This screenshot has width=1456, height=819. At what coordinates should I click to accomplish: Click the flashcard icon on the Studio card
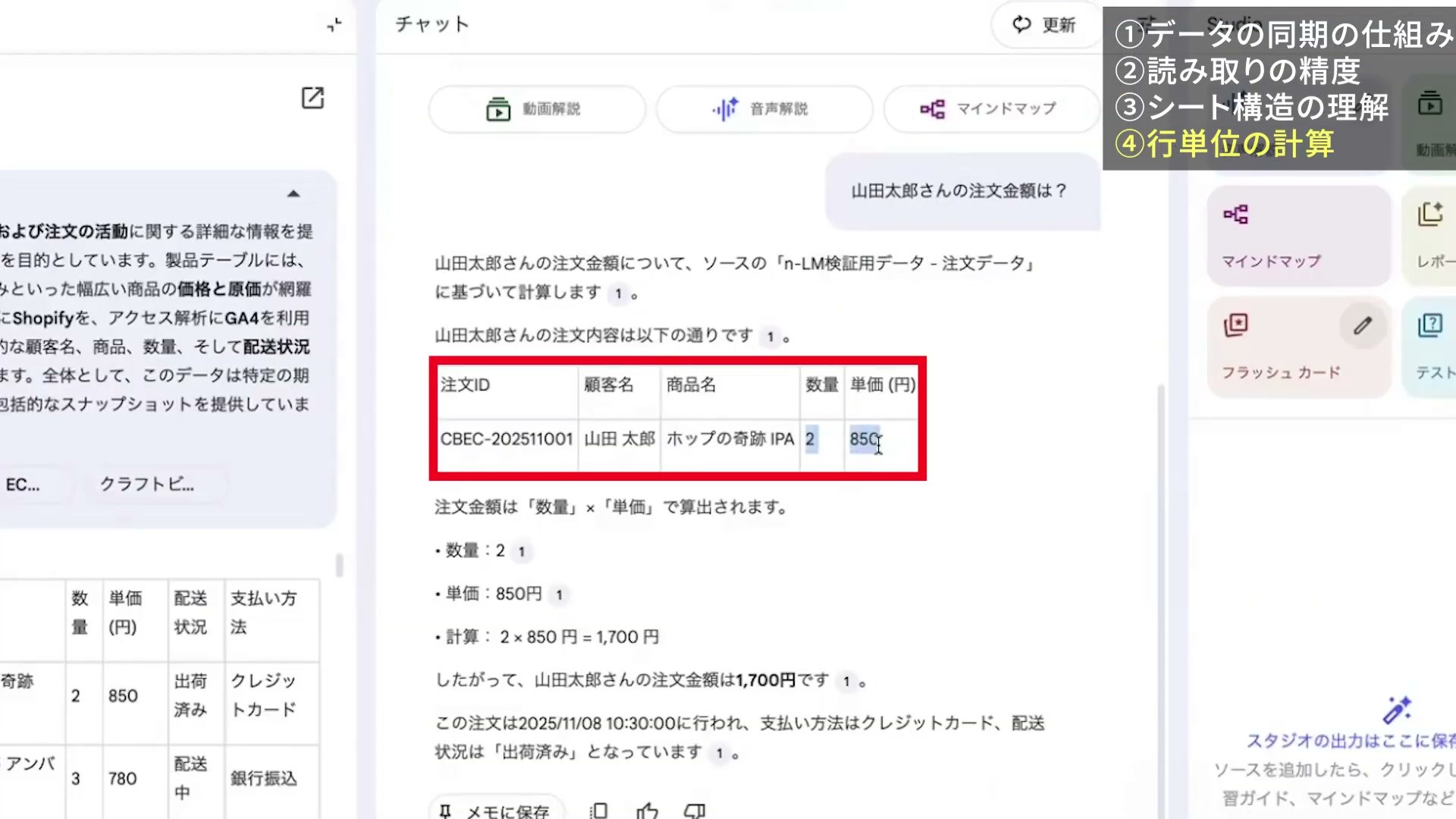1235,325
